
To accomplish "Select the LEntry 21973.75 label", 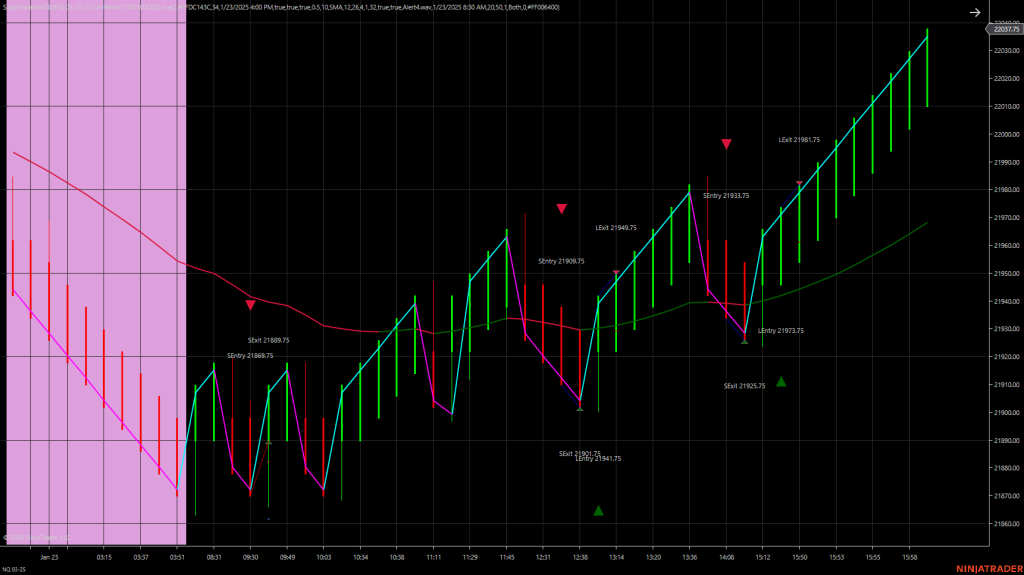I will coord(781,331).
